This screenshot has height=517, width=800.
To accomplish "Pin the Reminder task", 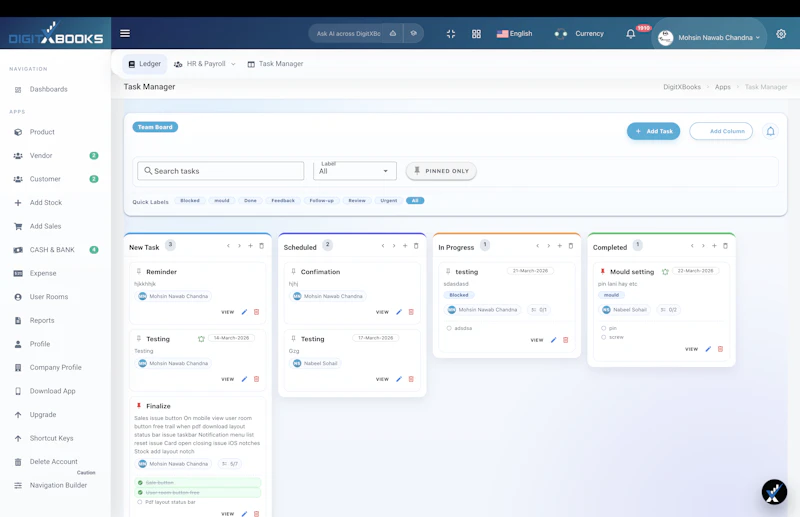I will point(138,272).
